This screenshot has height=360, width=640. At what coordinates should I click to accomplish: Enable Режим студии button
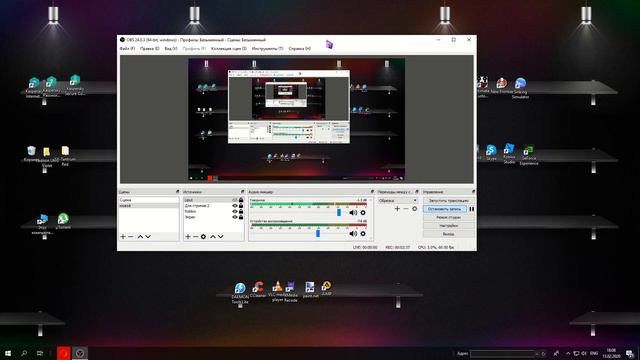coord(449,218)
